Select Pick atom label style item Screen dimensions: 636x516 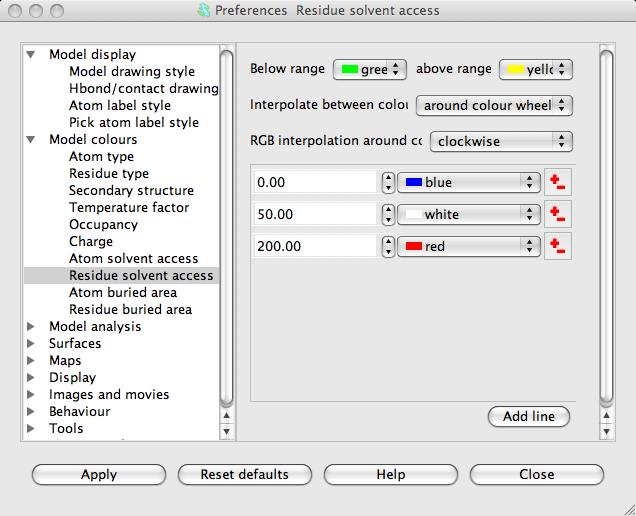point(134,123)
